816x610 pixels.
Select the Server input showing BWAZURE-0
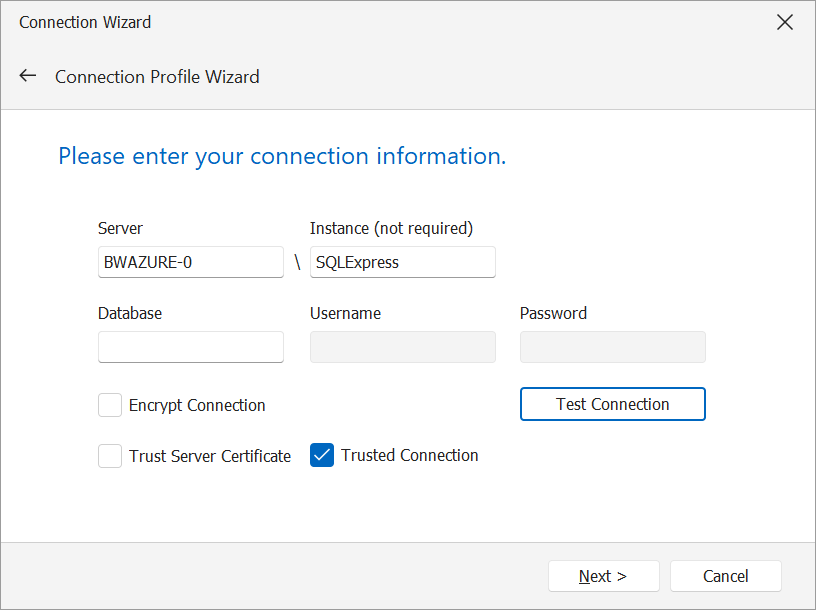pyautogui.click(x=190, y=262)
